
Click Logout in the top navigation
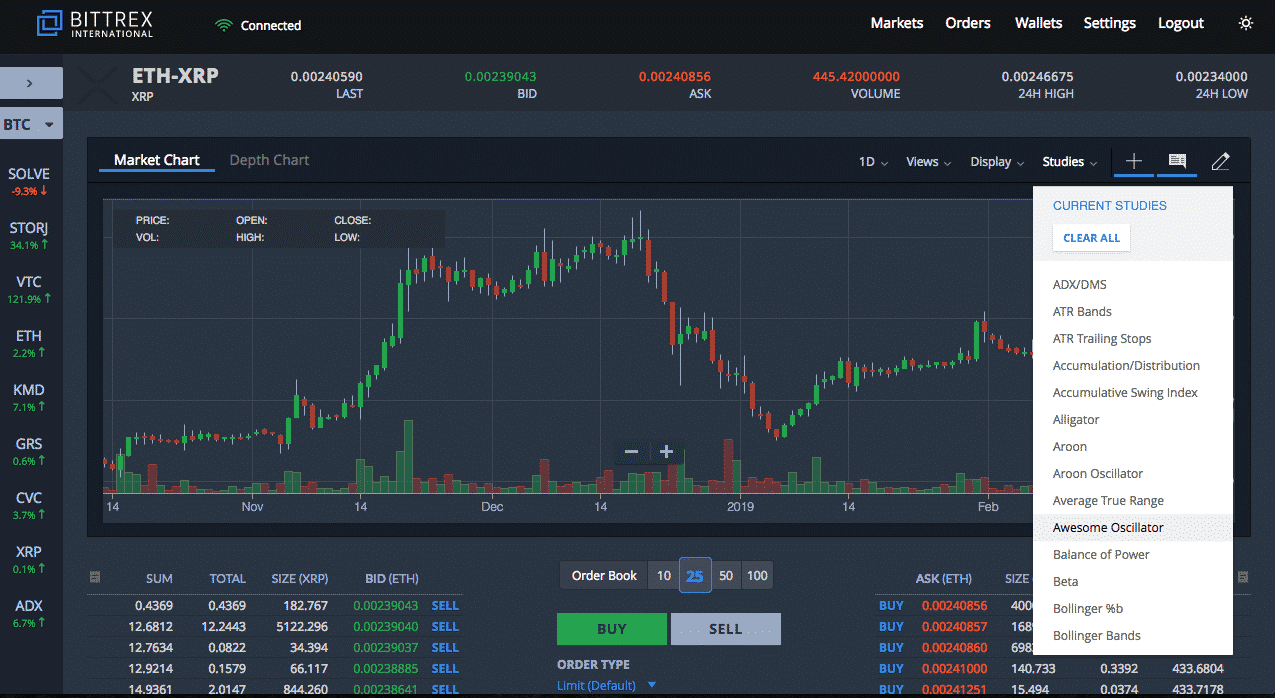point(1181,23)
